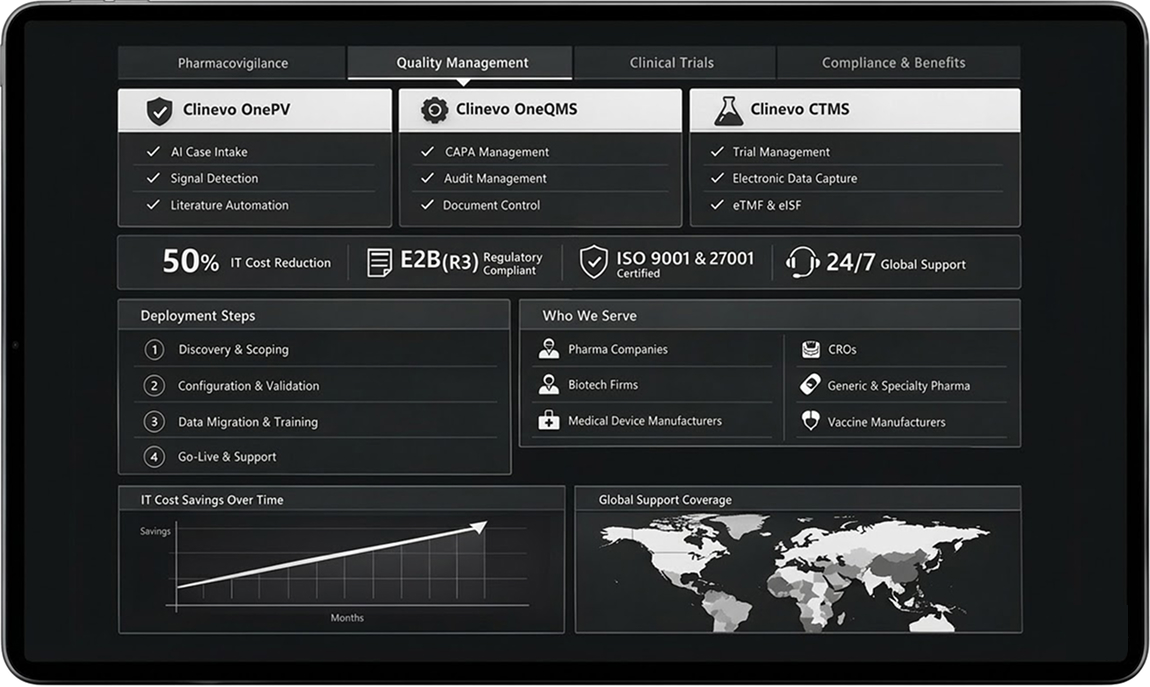Click step 3 circle for Data Migration
The image size is (1150, 687).
pyautogui.click(x=154, y=422)
